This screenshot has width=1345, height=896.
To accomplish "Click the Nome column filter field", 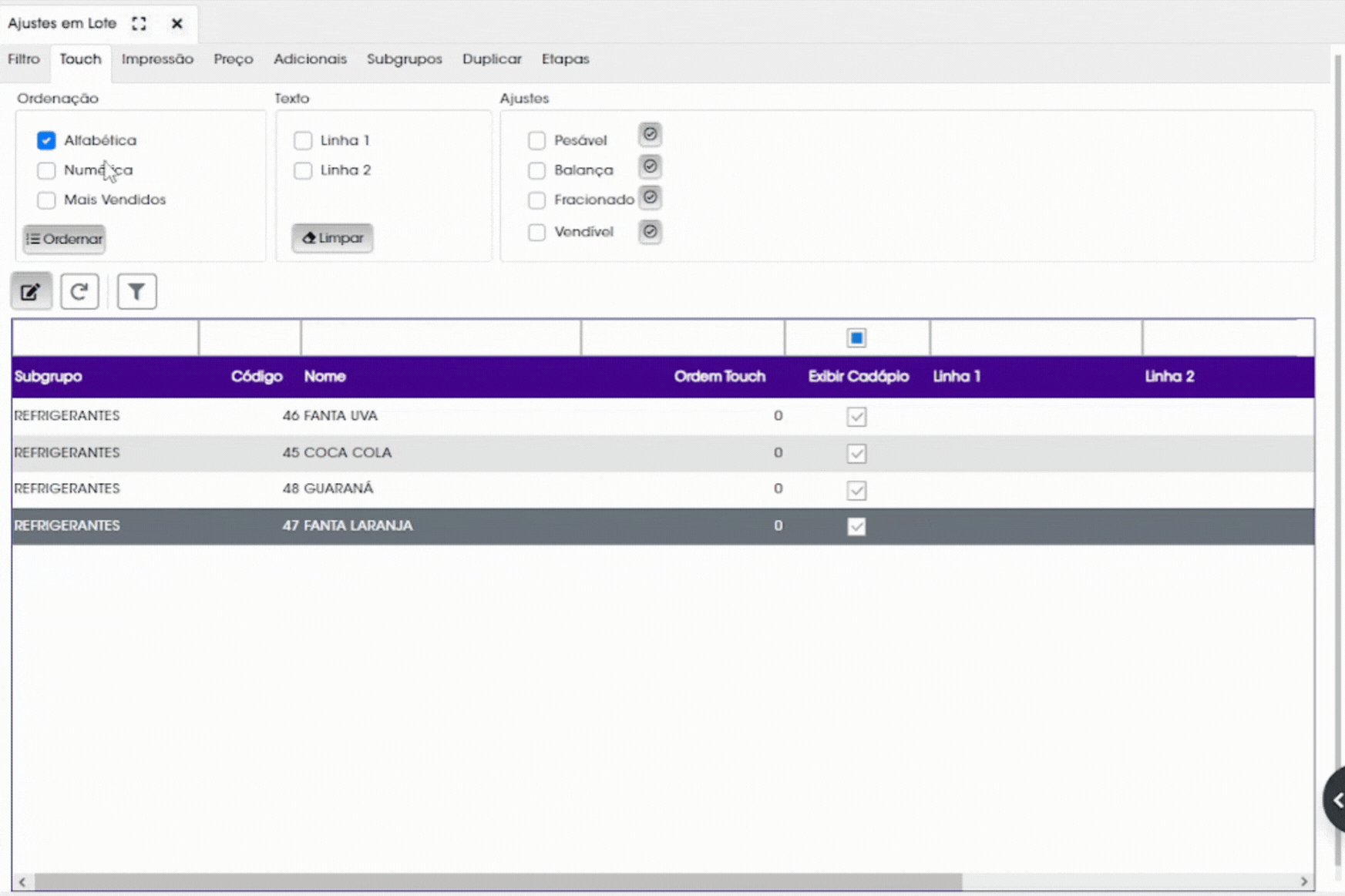I will pos(441,338).
